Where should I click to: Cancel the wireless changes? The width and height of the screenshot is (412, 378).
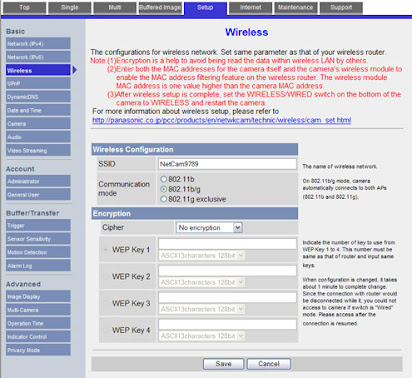269,364
